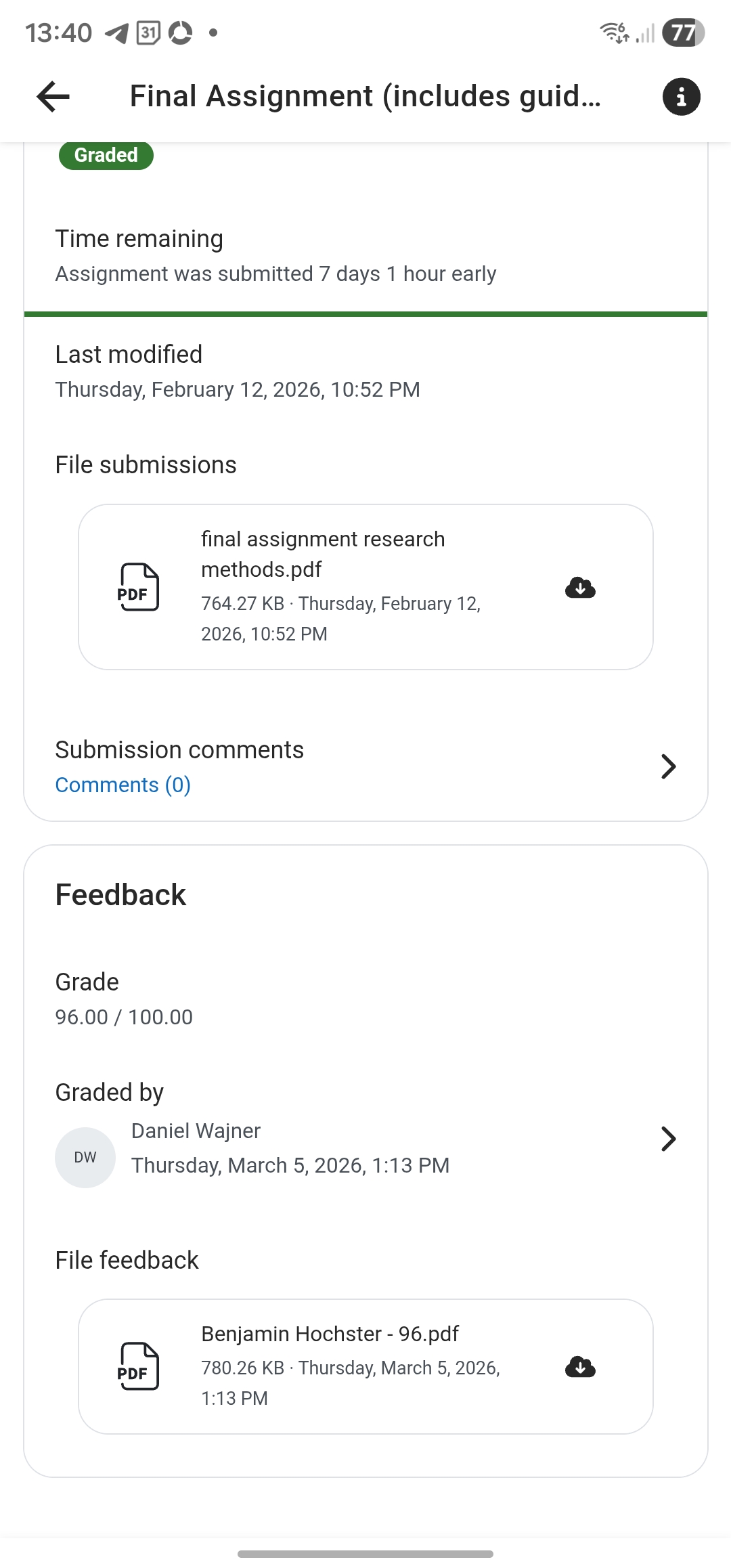Tap the Final Assignment page title
731x1568 pixels.
365,96
